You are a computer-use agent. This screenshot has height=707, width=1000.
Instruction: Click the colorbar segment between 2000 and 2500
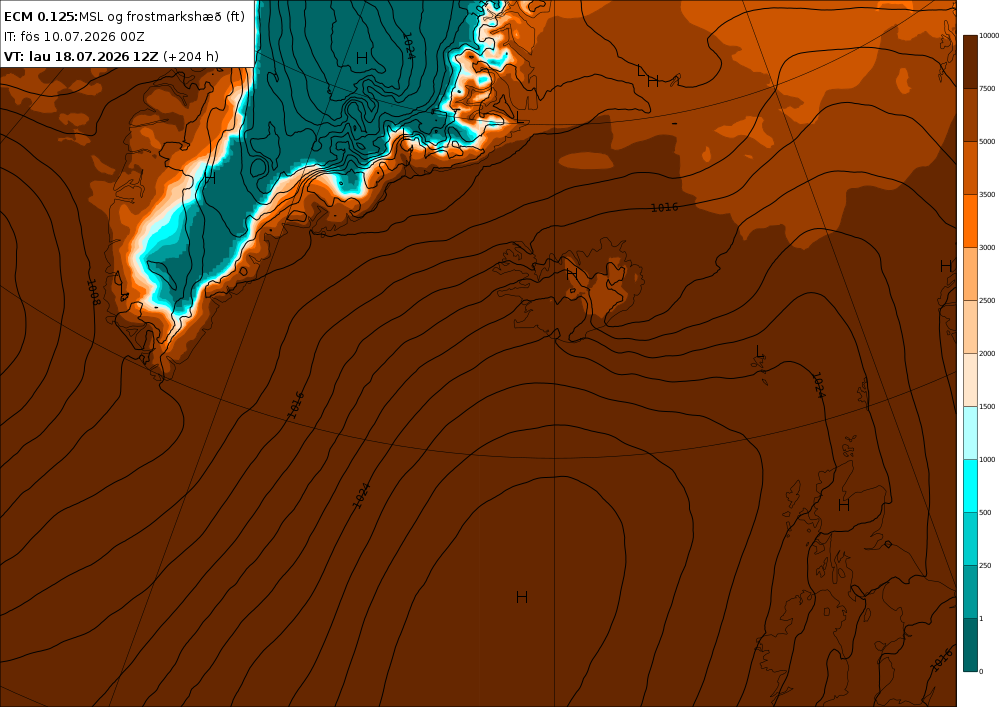(x=970, y=326)
